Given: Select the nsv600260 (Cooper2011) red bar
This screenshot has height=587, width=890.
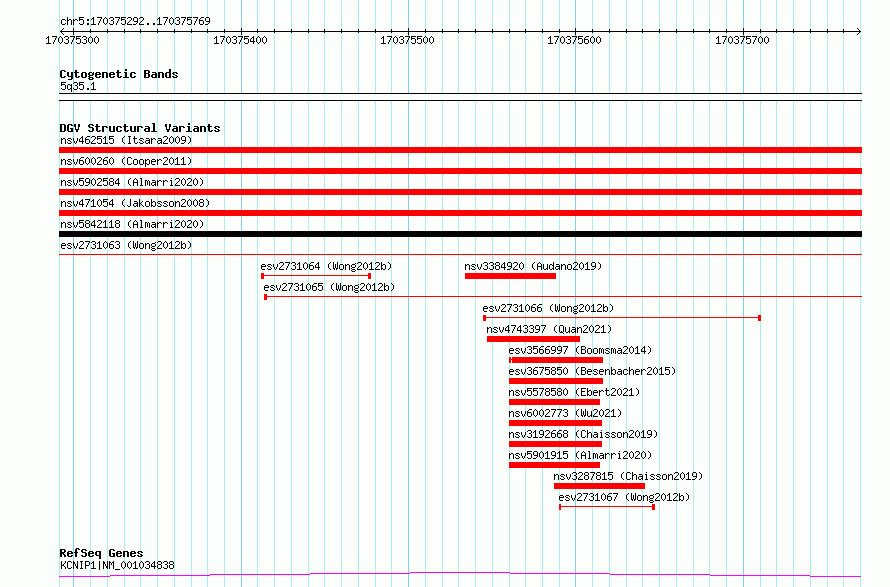Looking at the screenshot, I should point(460,171).
